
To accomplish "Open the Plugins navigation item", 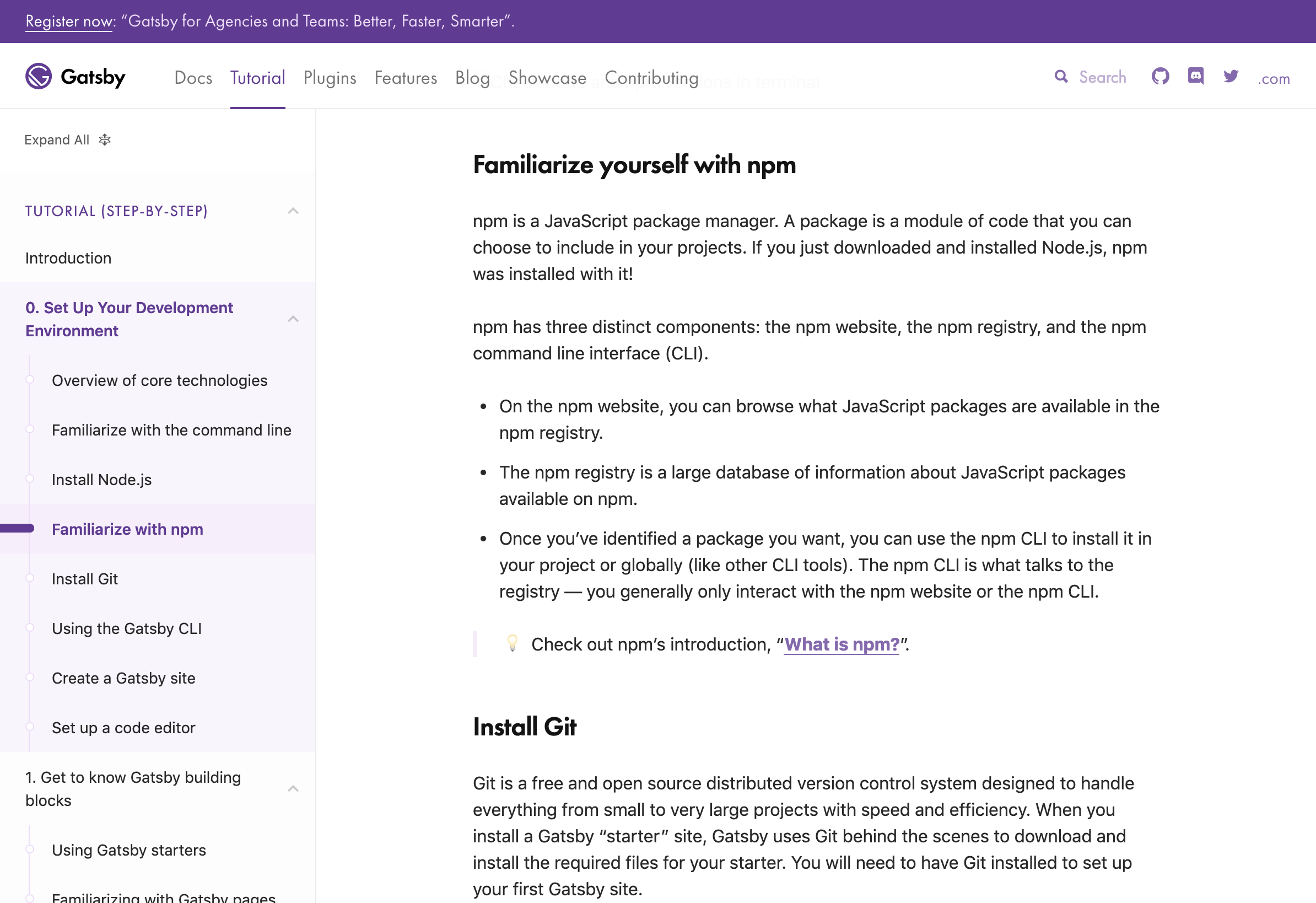I will pos(330,78).
